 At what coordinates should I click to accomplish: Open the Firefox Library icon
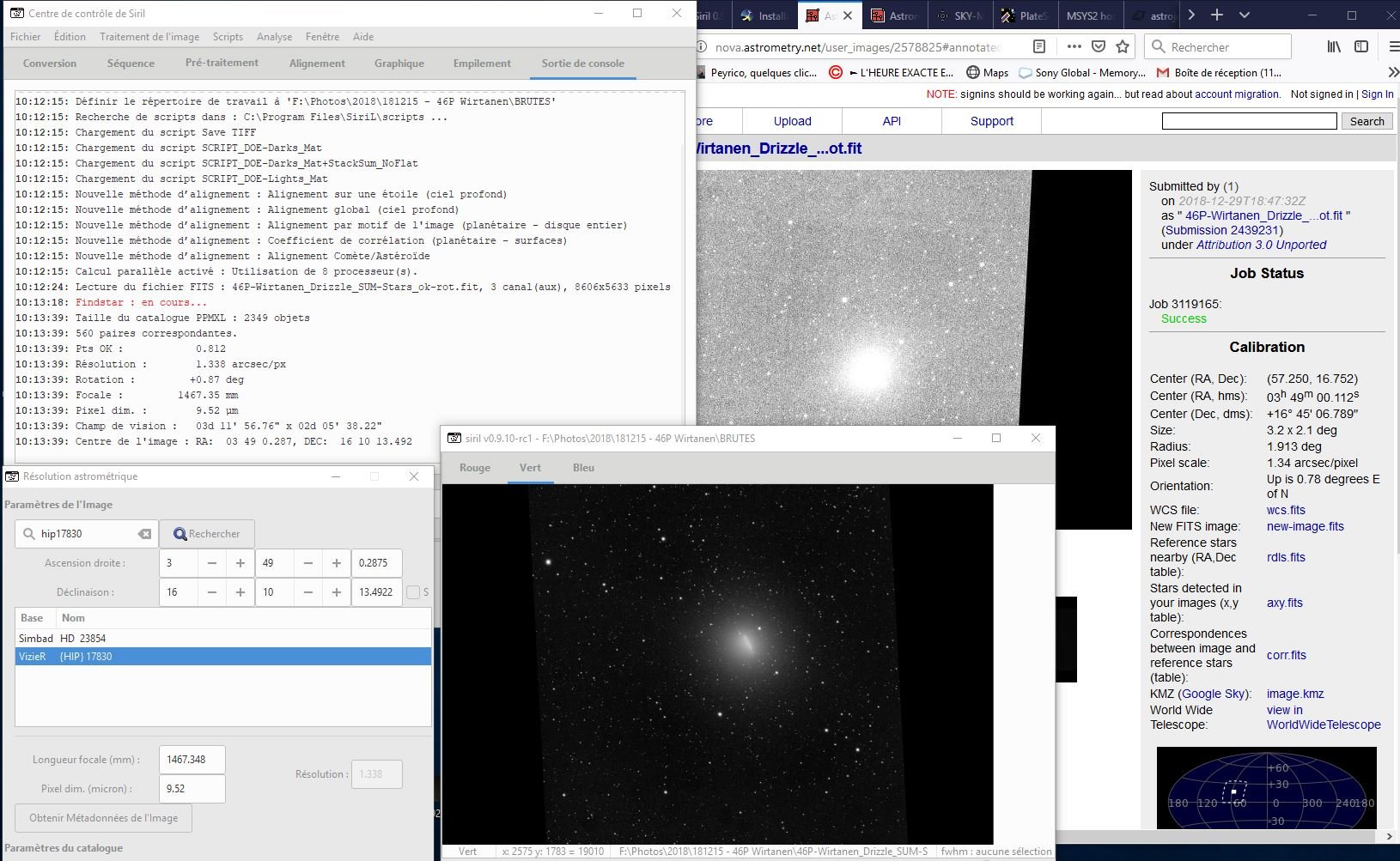point(1334,46)
